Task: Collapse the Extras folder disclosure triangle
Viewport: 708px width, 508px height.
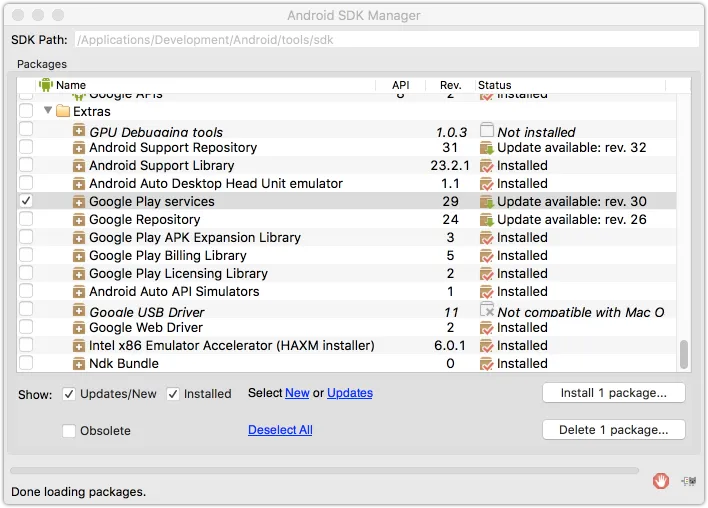Action: (x=48, y=110)
